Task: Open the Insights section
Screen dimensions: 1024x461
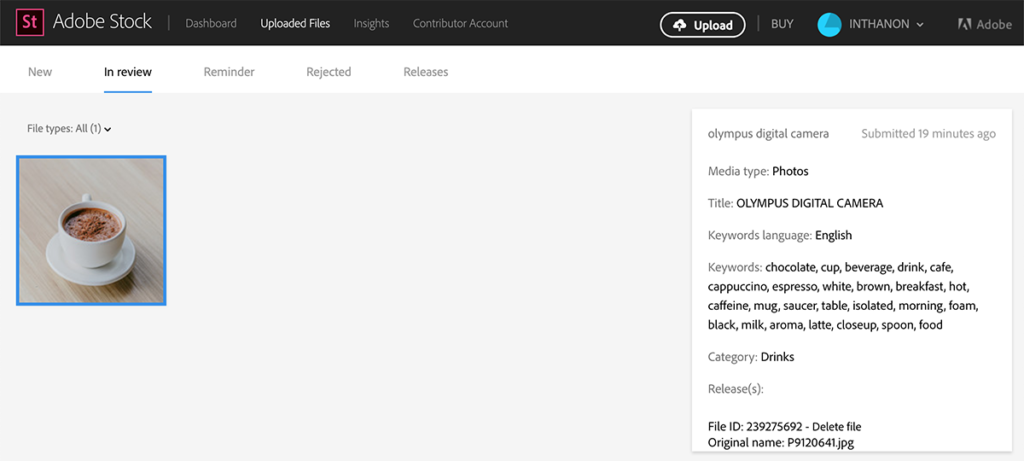Action: pos(371,23)
